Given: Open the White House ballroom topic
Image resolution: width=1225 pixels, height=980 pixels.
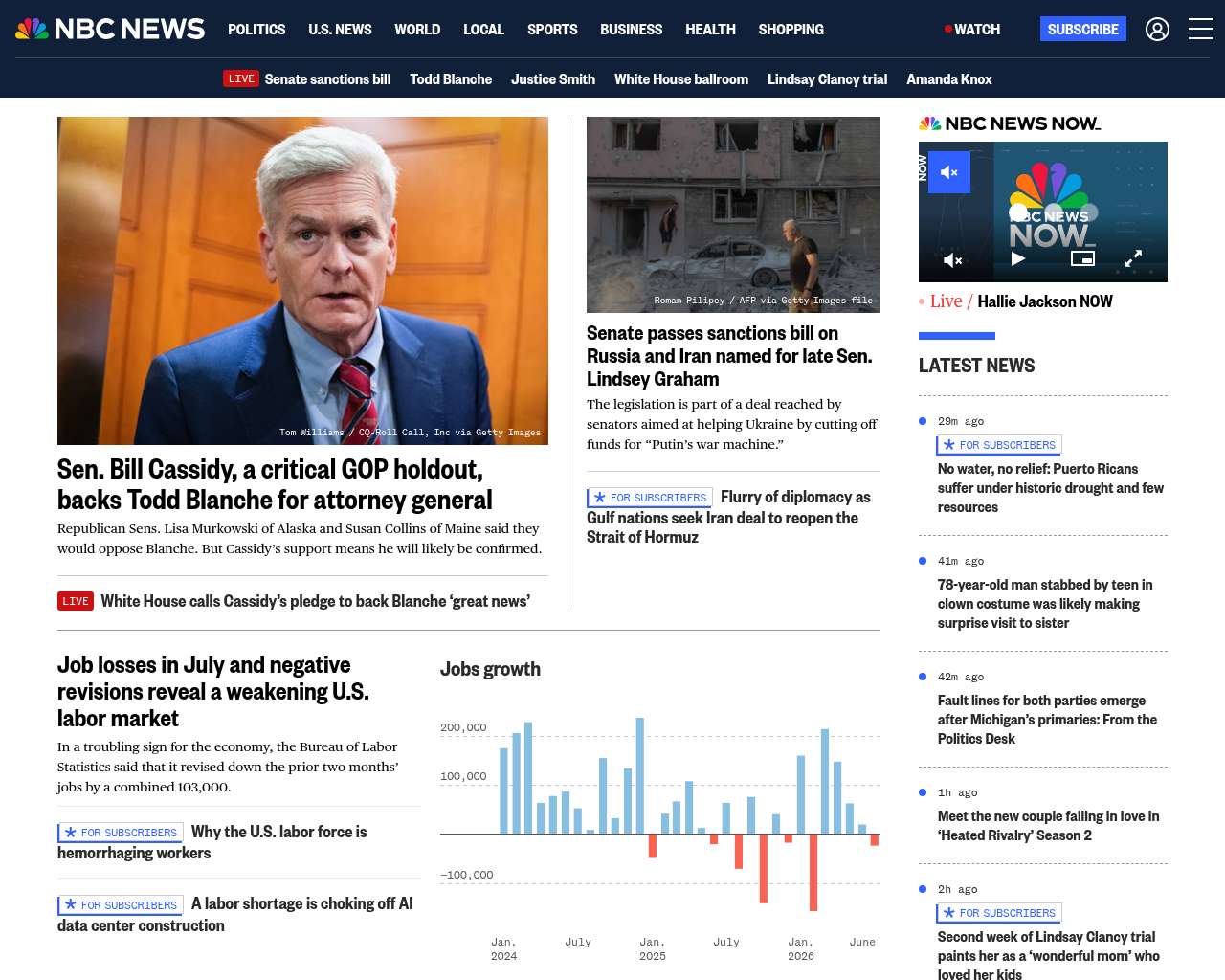Looking at the screenshot, I should tap(681, 79).
